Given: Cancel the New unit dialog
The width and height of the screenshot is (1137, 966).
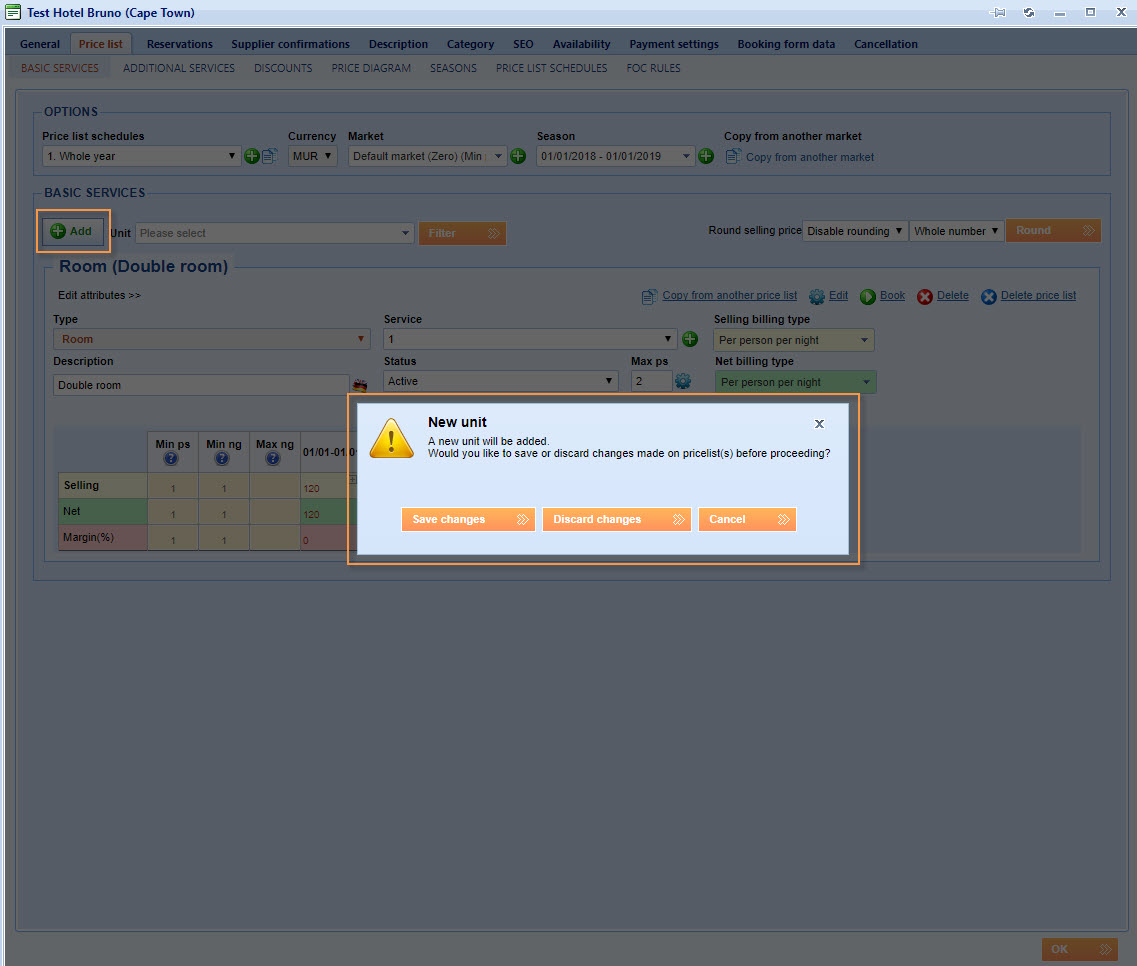Looking at the screenshot, I should coord(748,519).
